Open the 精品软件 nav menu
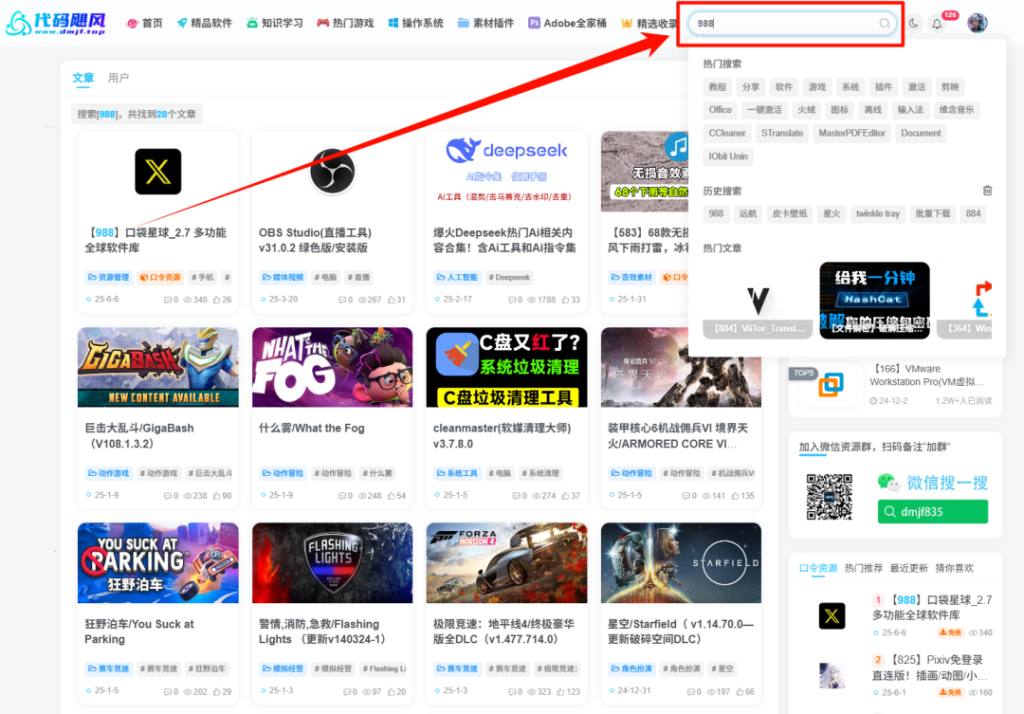This screenshot has width=1024, height=714. 204,23
